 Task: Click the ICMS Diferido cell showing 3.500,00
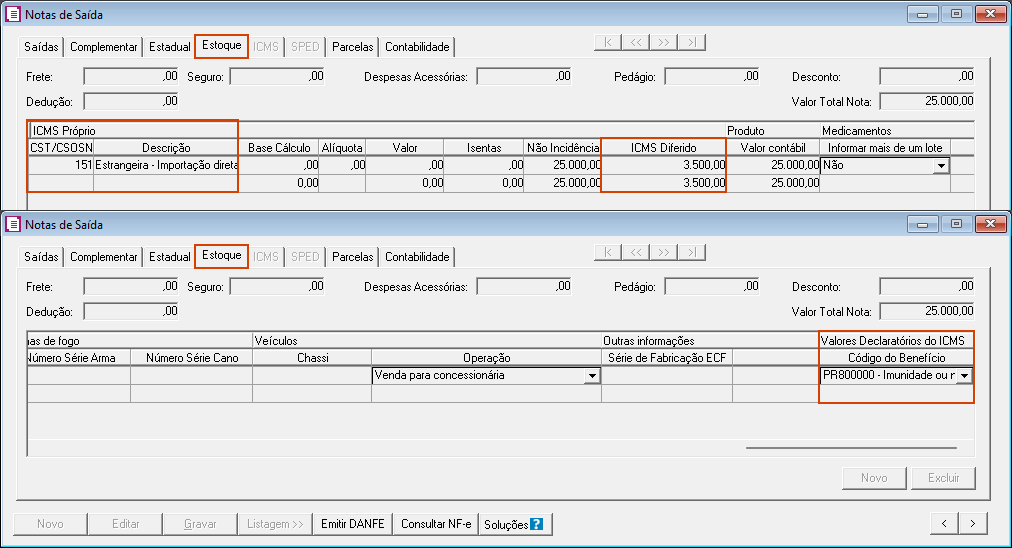pos(663,165)
